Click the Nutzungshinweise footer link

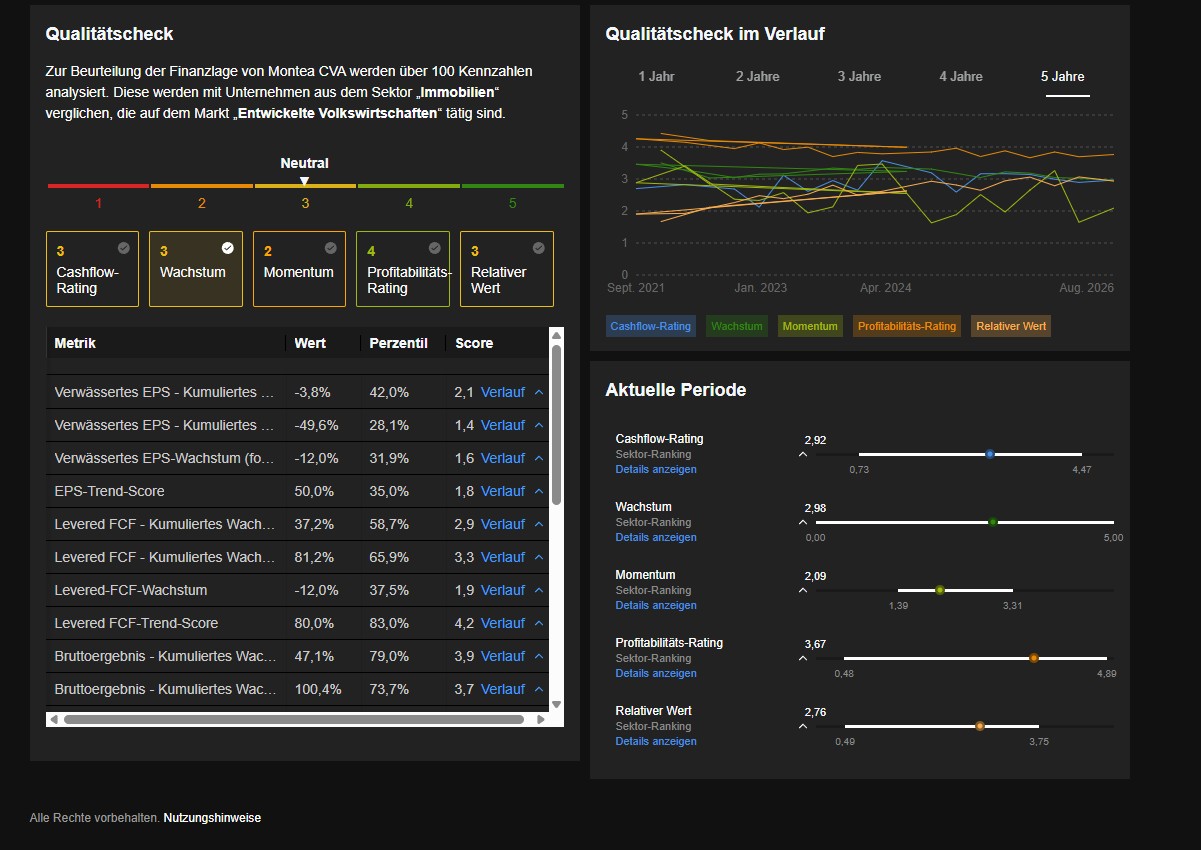[212, 818]
